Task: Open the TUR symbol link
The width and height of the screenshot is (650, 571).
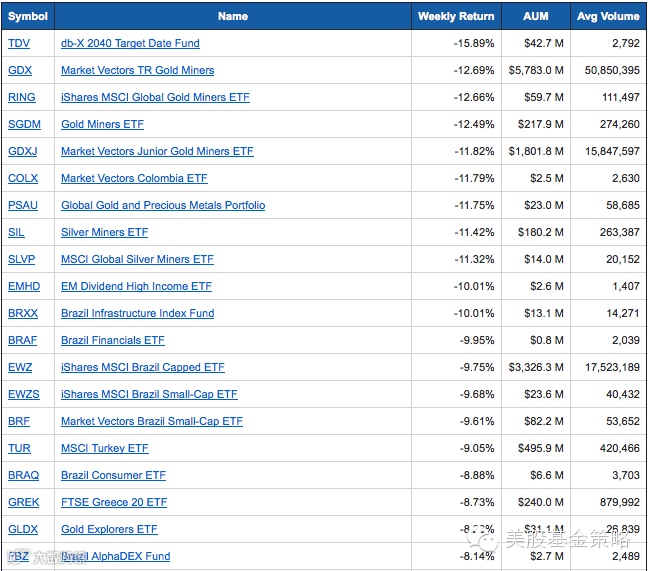Action: [x=19, y=448]
